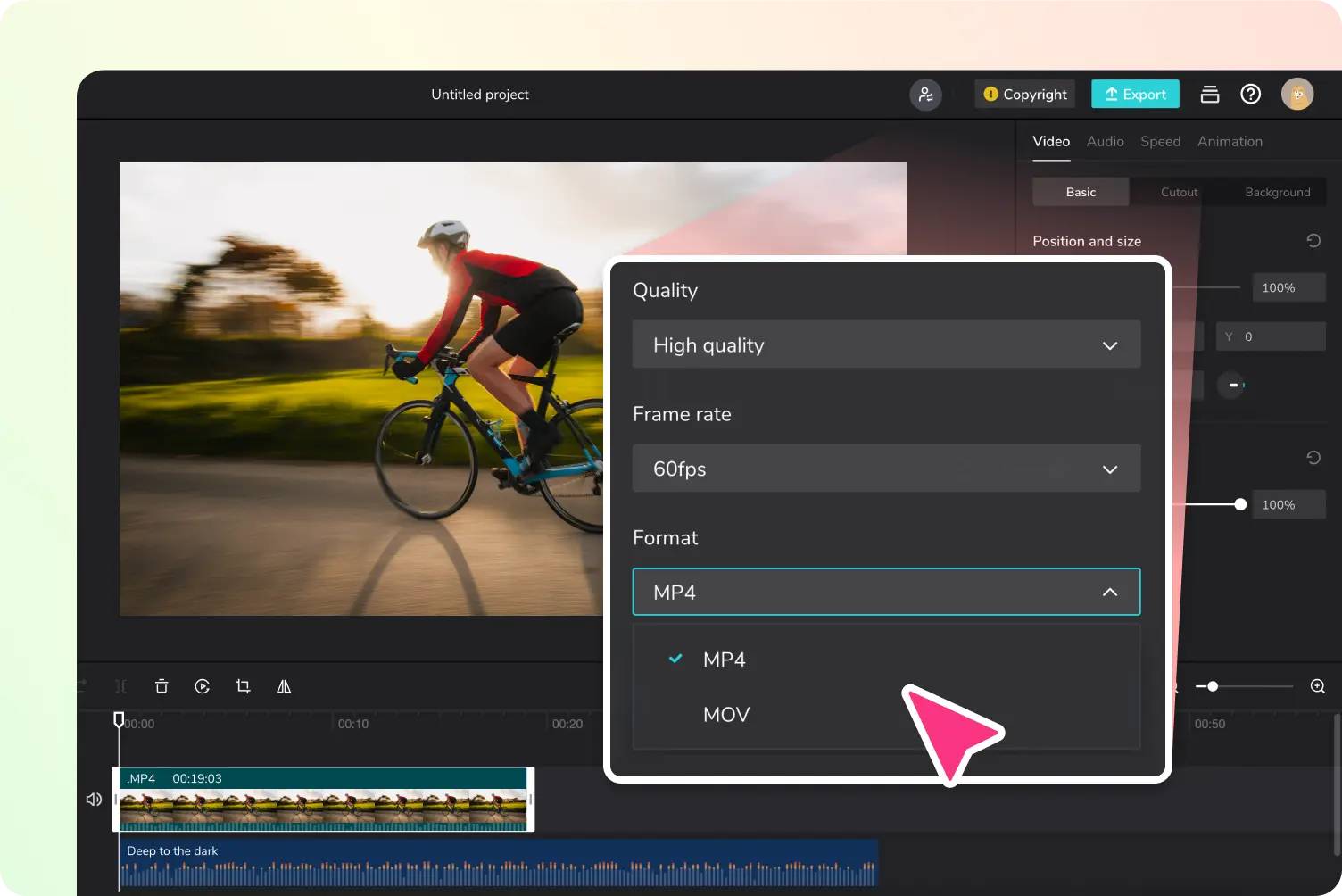1342x896 pixels.
Task: Click the Untitled project title
Action: (x=480, y=95)
